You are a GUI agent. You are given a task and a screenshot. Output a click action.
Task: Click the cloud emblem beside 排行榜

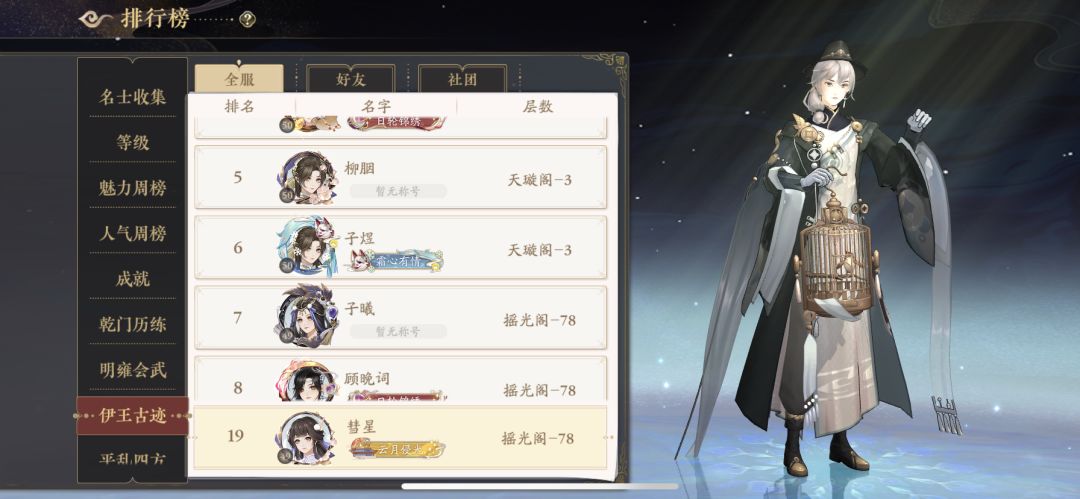pos(96,19)
